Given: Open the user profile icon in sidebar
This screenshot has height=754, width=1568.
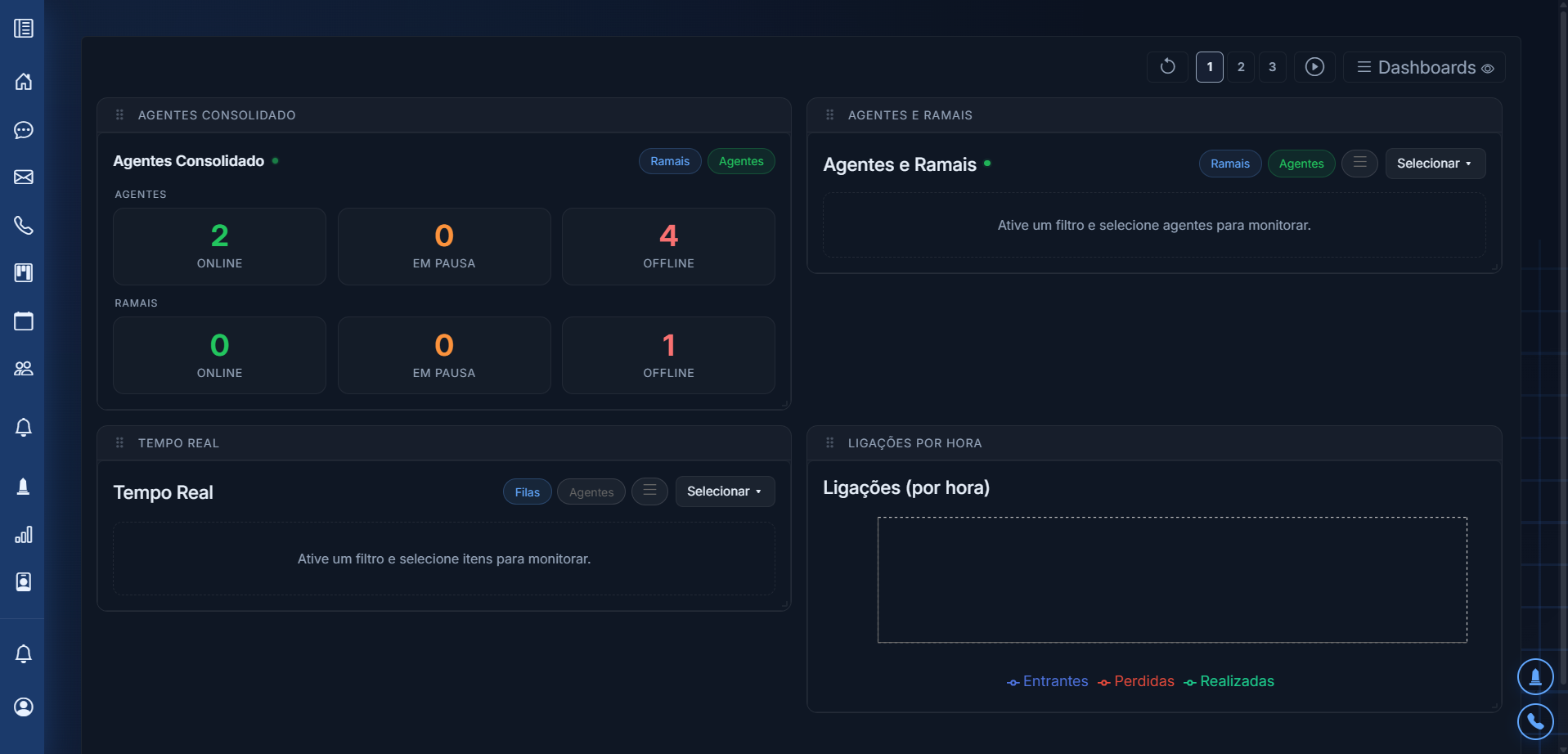Looking at the screenshot, I should [24, 707].
